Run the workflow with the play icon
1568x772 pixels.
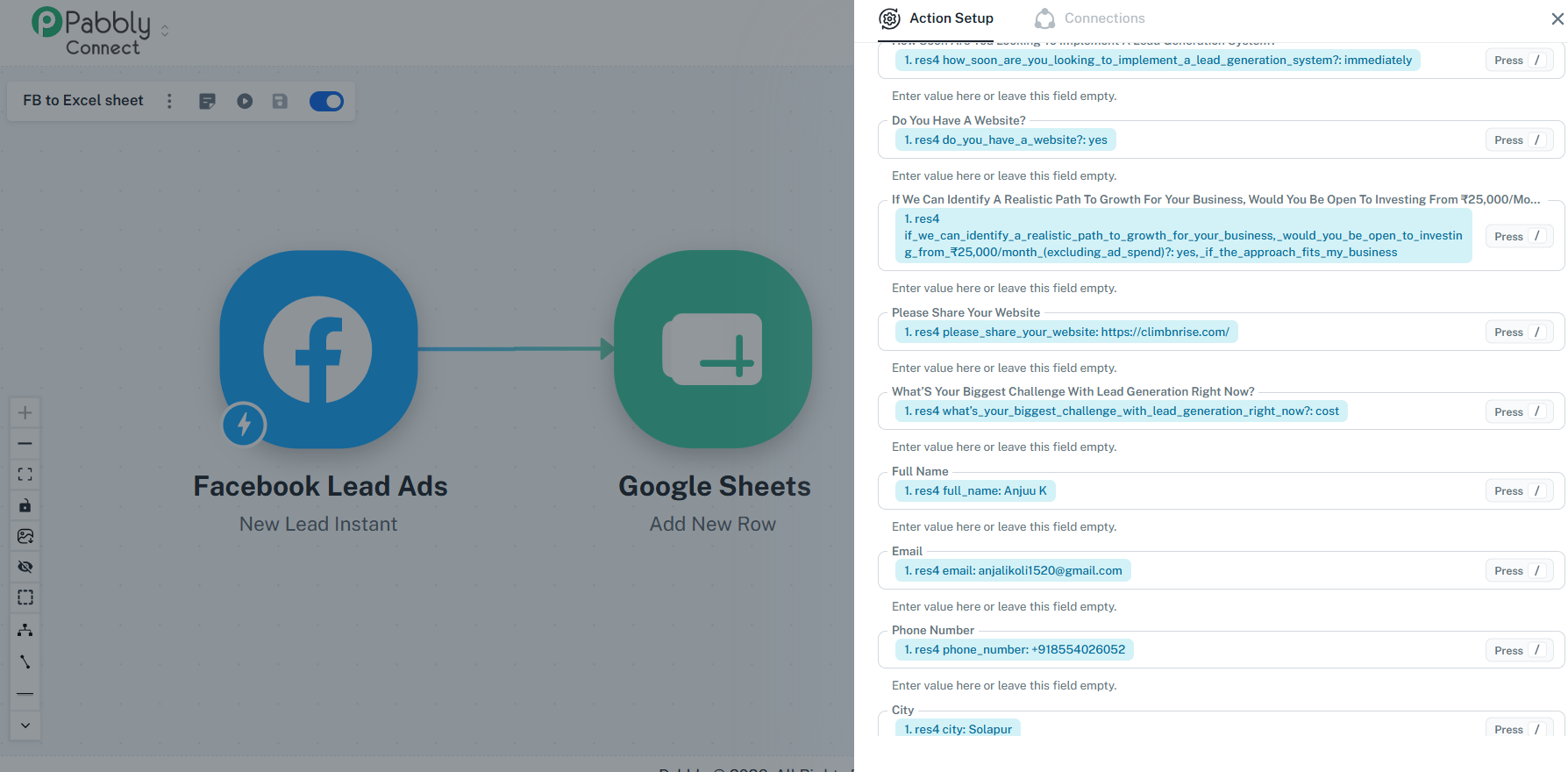point(245,101)
